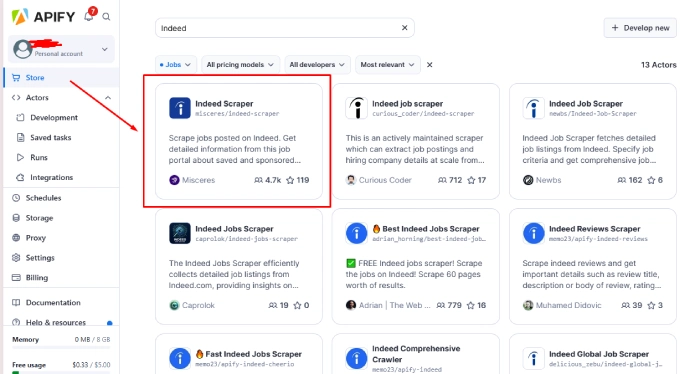The height and width of the screenshot is (374, 700).
Task: Open the Jobs category dropdown
Action: [175, 65]
